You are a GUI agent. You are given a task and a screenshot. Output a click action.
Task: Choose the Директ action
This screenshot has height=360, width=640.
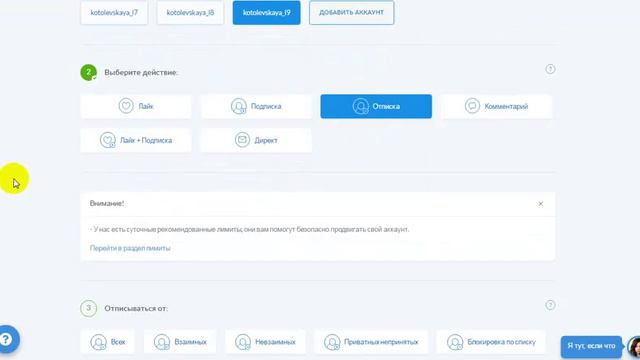tap(256, 140)
